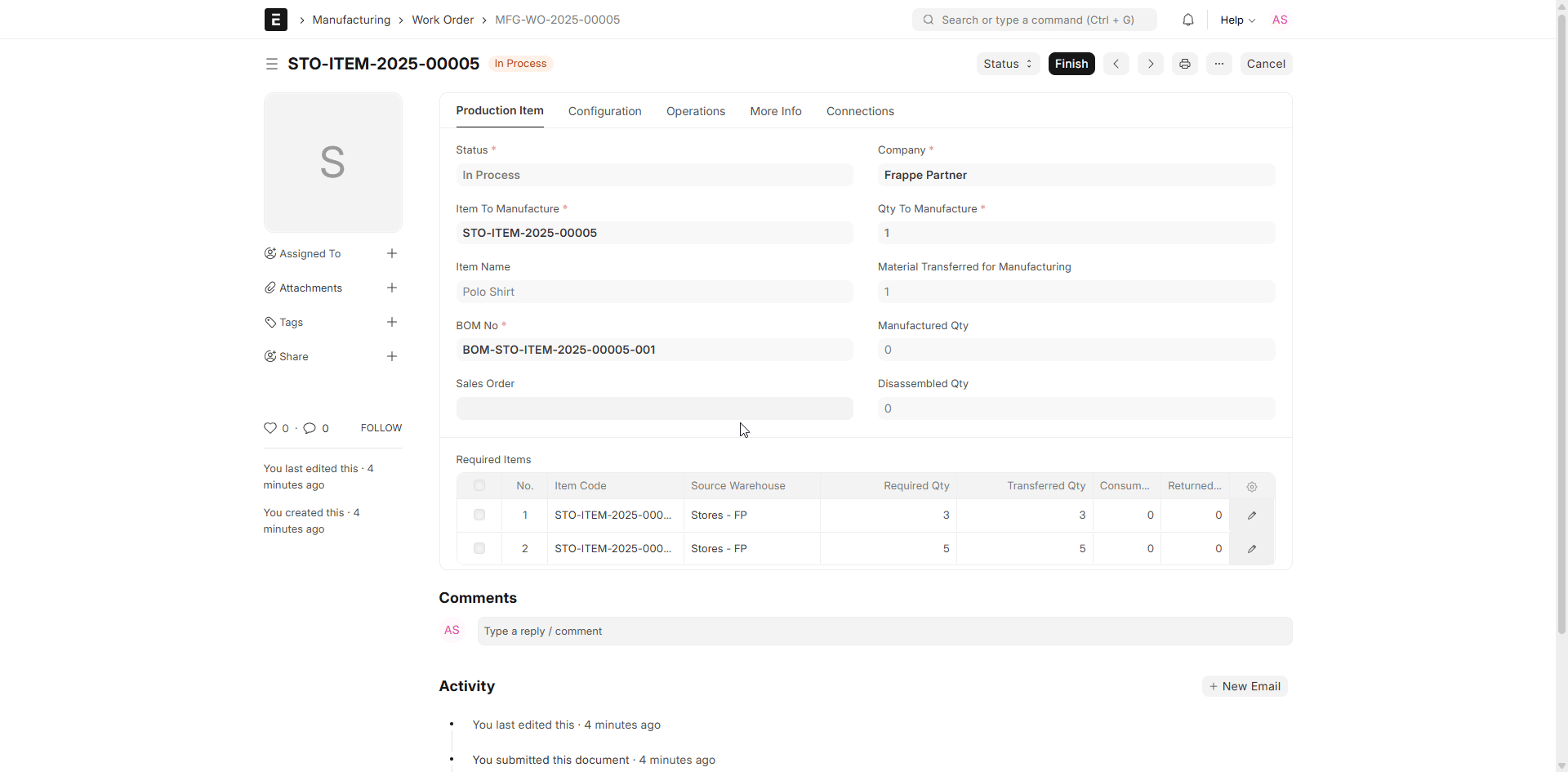Open the Connections tab
This screenshot has width=1568, height=772.
(x=860, y=111)
